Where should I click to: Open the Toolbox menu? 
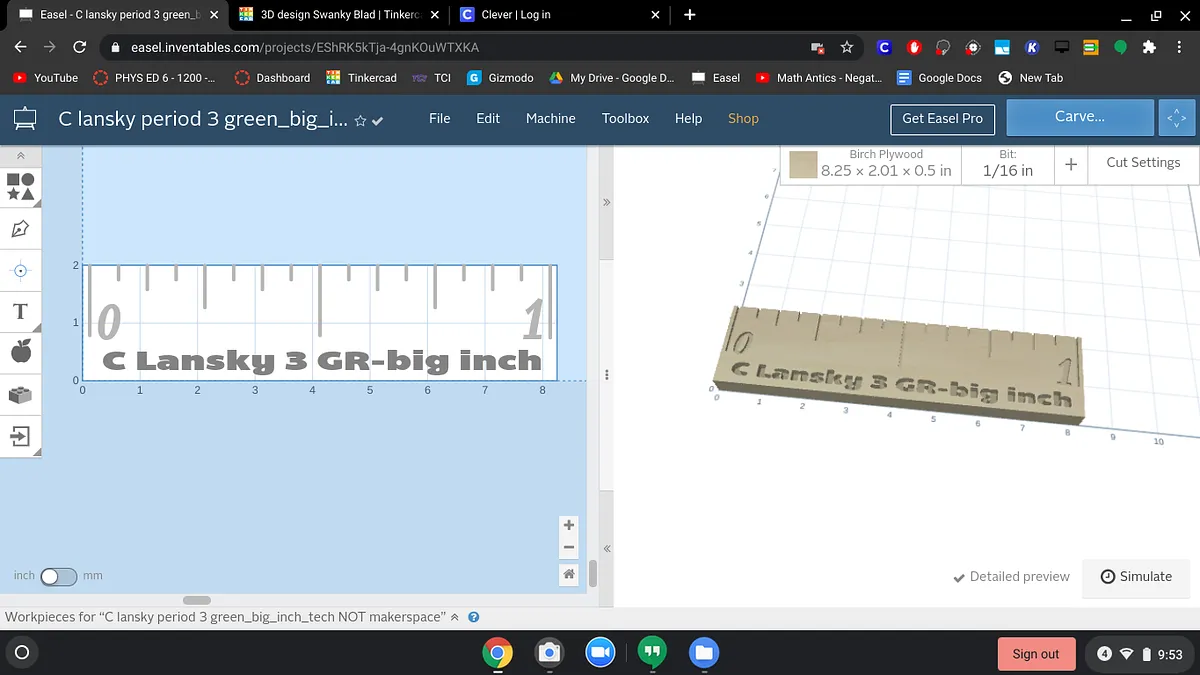coord(625,118)
